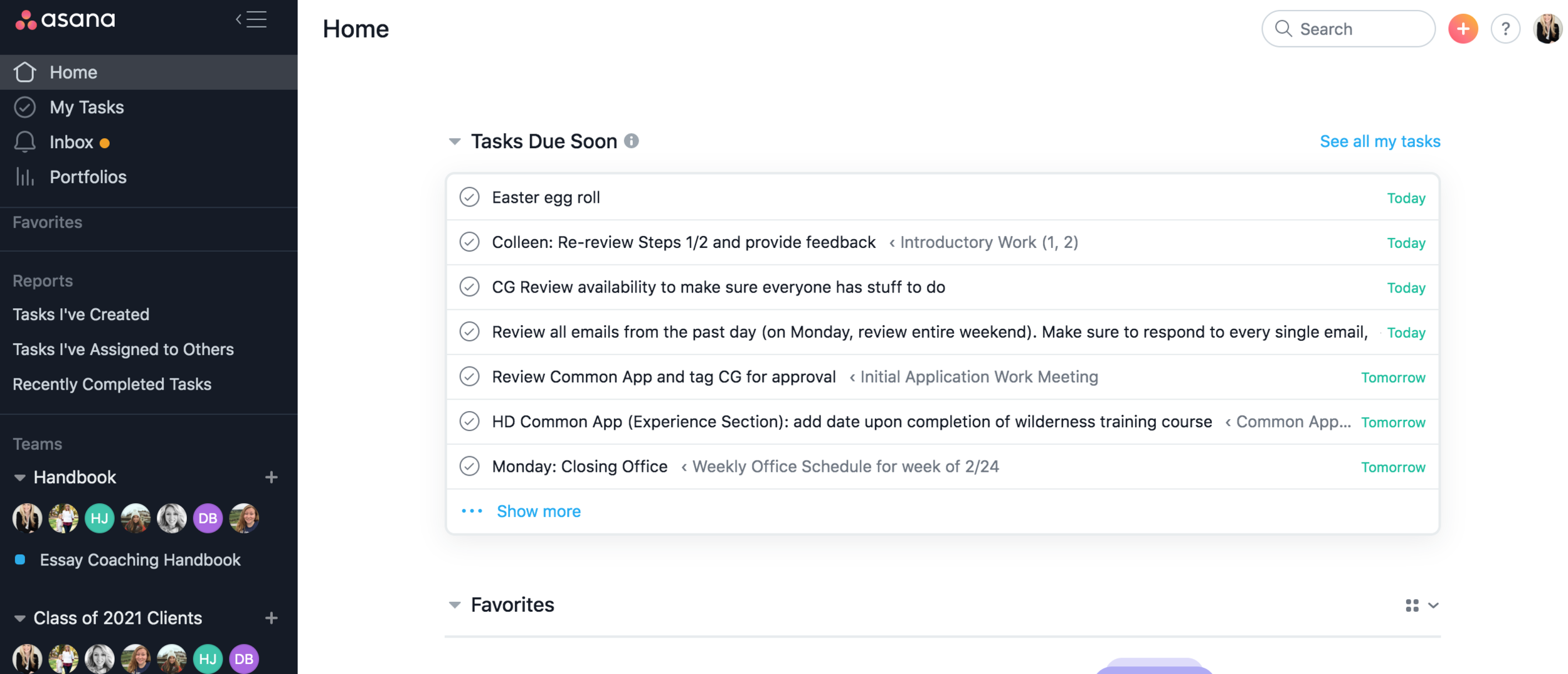Select My Tasks in the sidebar
Screen dimensions: 1568x674
tap(87, 107)
